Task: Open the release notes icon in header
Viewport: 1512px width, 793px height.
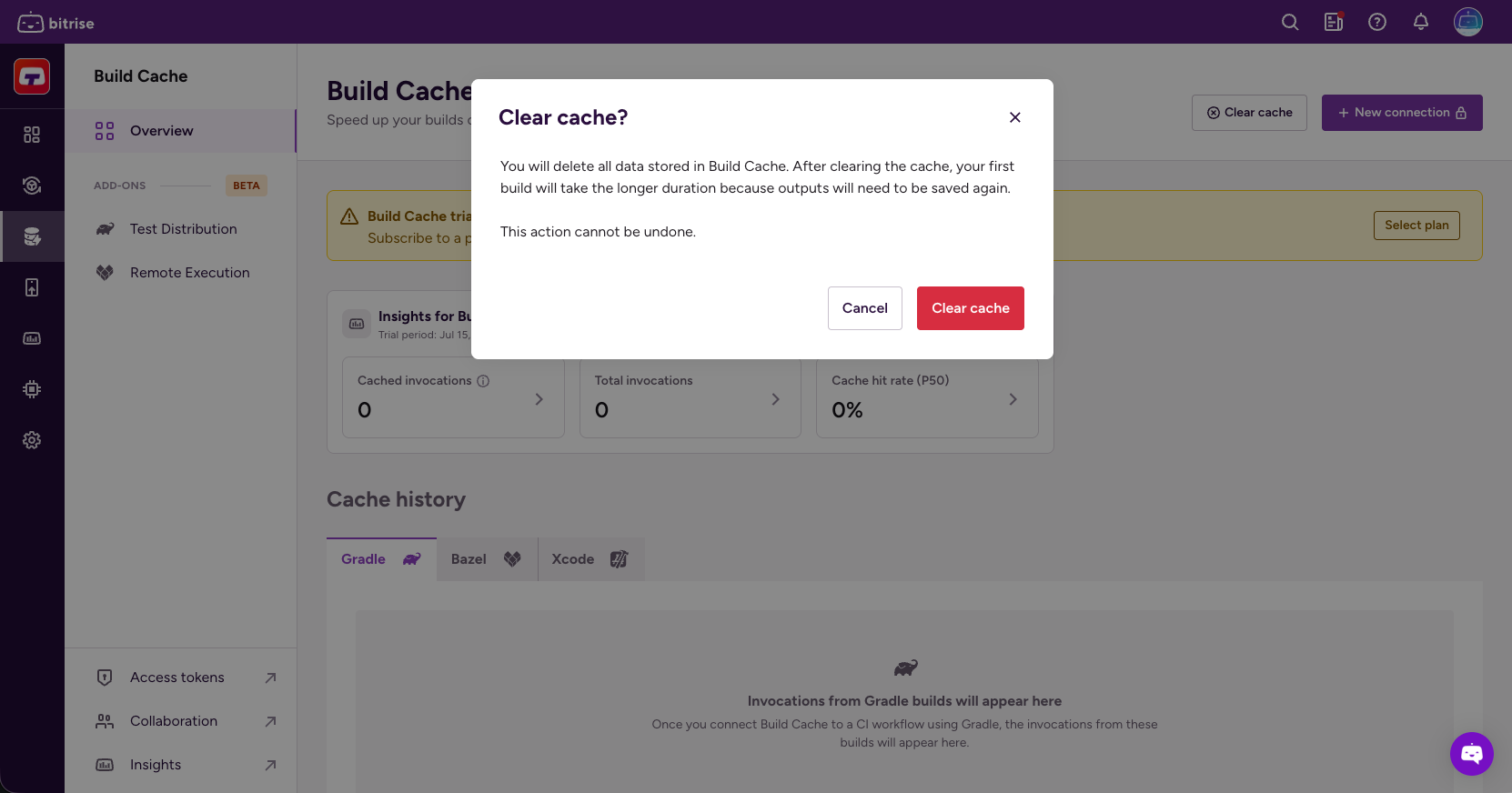Action: tap(1333, 22)
